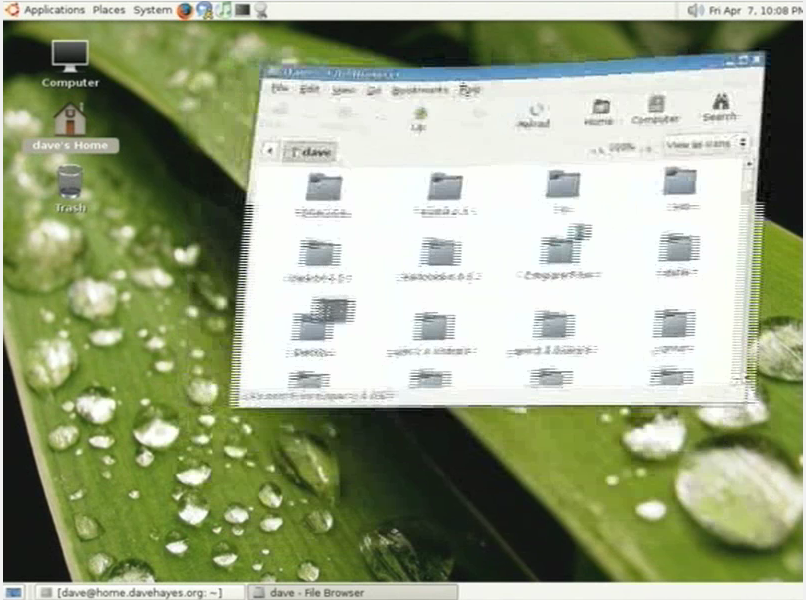Viewport: 806px width, 600px height.
Task: Open the File menu in File Browser
Action: click(x=279, y=88)
